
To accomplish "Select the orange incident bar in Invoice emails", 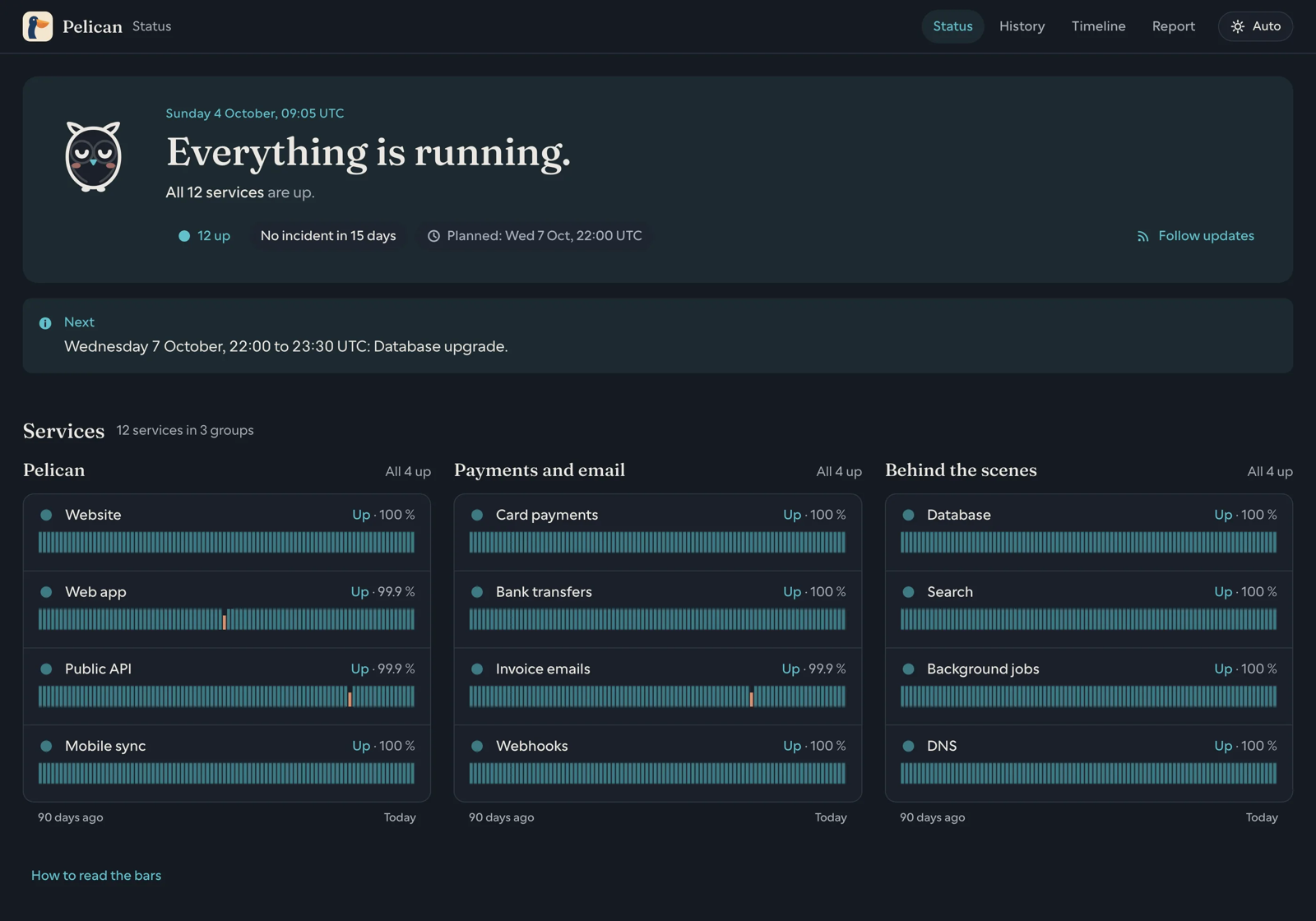I will 751,699.
